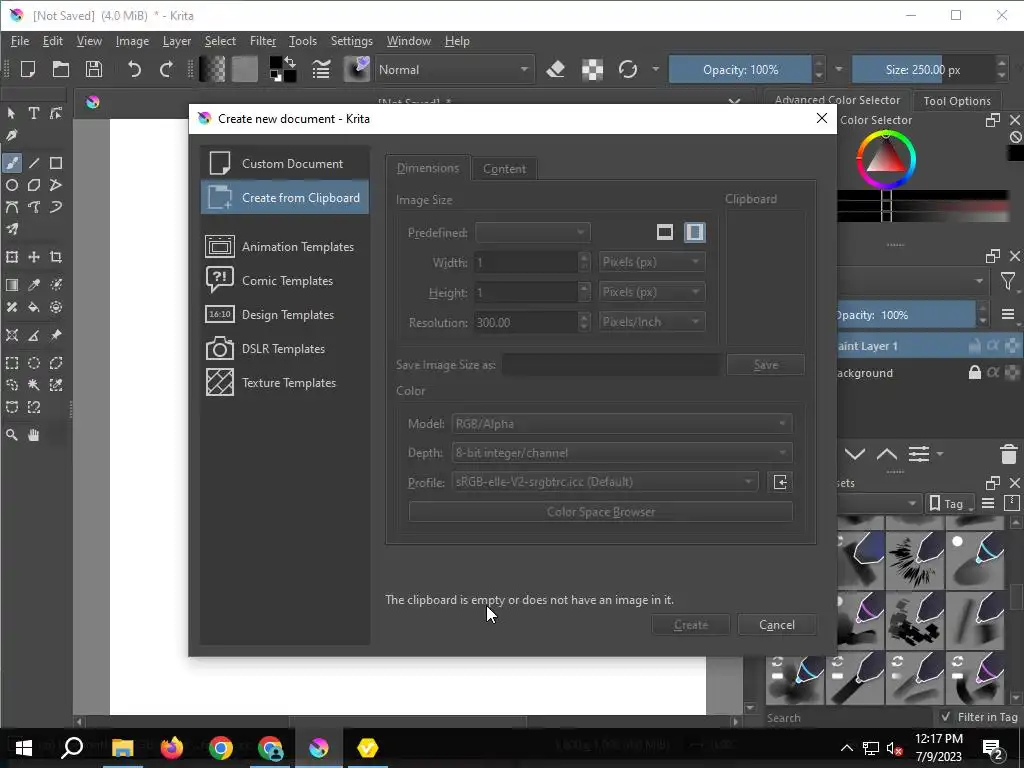The image size is (1024, 768).
Task: Click import profile icon next to Profile
Action: 780,483
